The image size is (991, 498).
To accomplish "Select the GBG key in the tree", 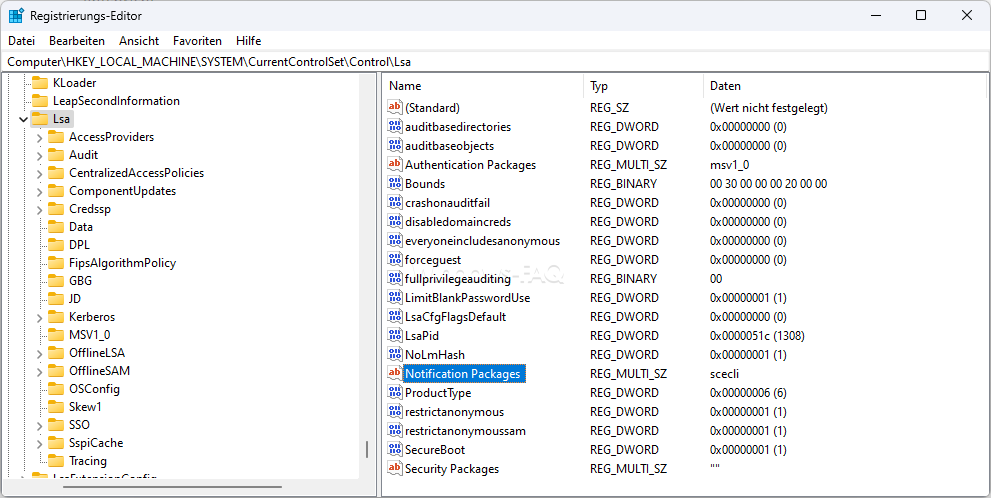I will [80, 281].
